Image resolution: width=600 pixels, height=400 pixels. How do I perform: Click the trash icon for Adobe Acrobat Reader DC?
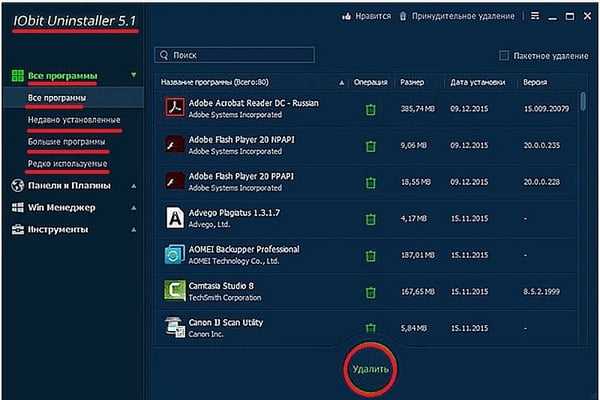coord(370,110)
